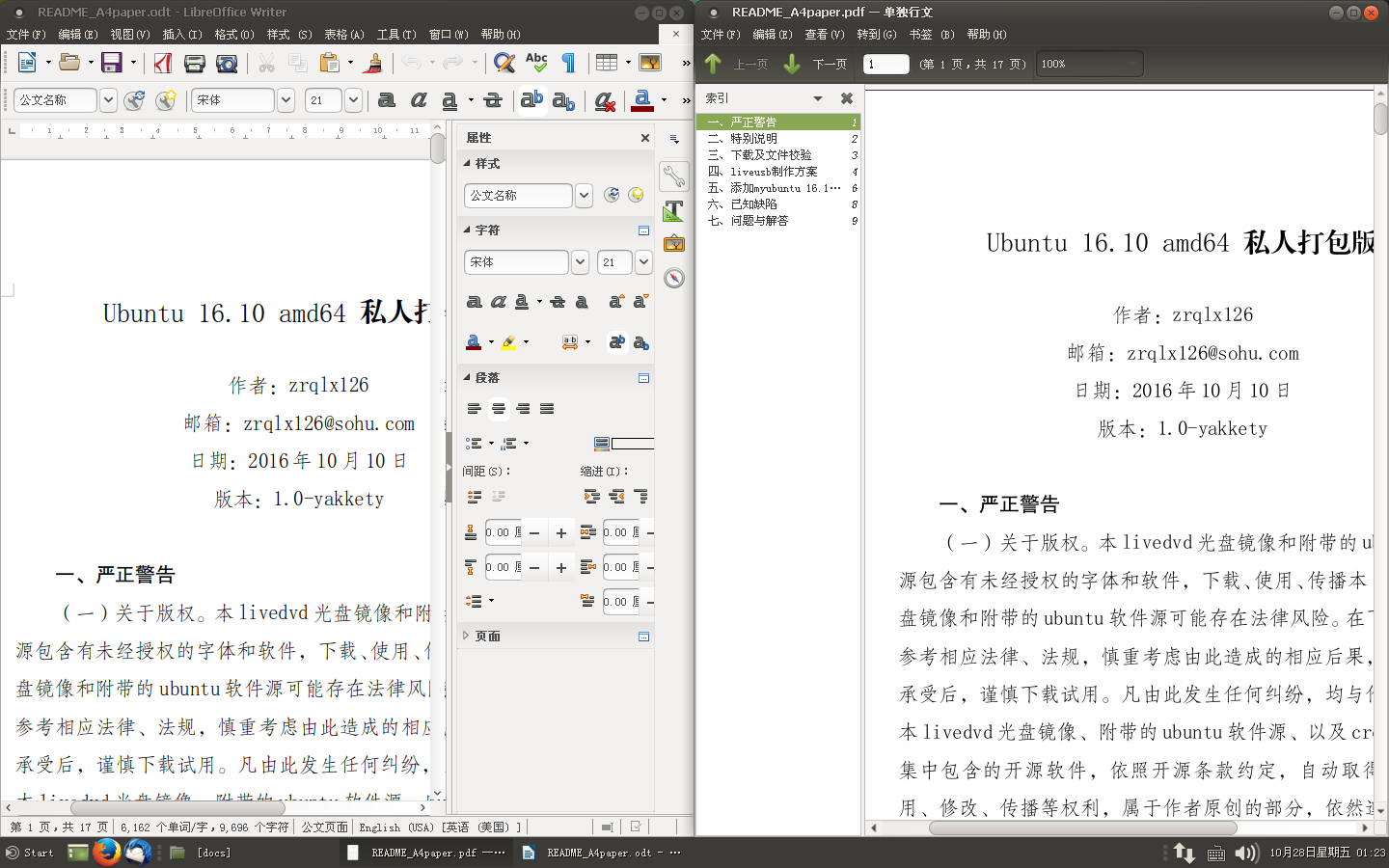Set sidebar paragraph alignment to Justified
The height and width of the screenshot is (868, 1389).
(547, 409)
